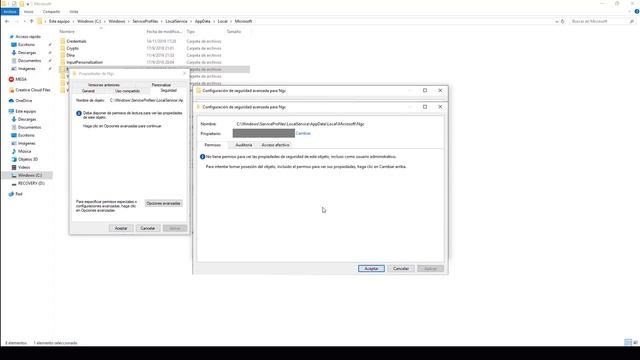Click the Forward arrow in File Explorer
Image resolution: width=640 pixels, height=360 pixels.
17,21
